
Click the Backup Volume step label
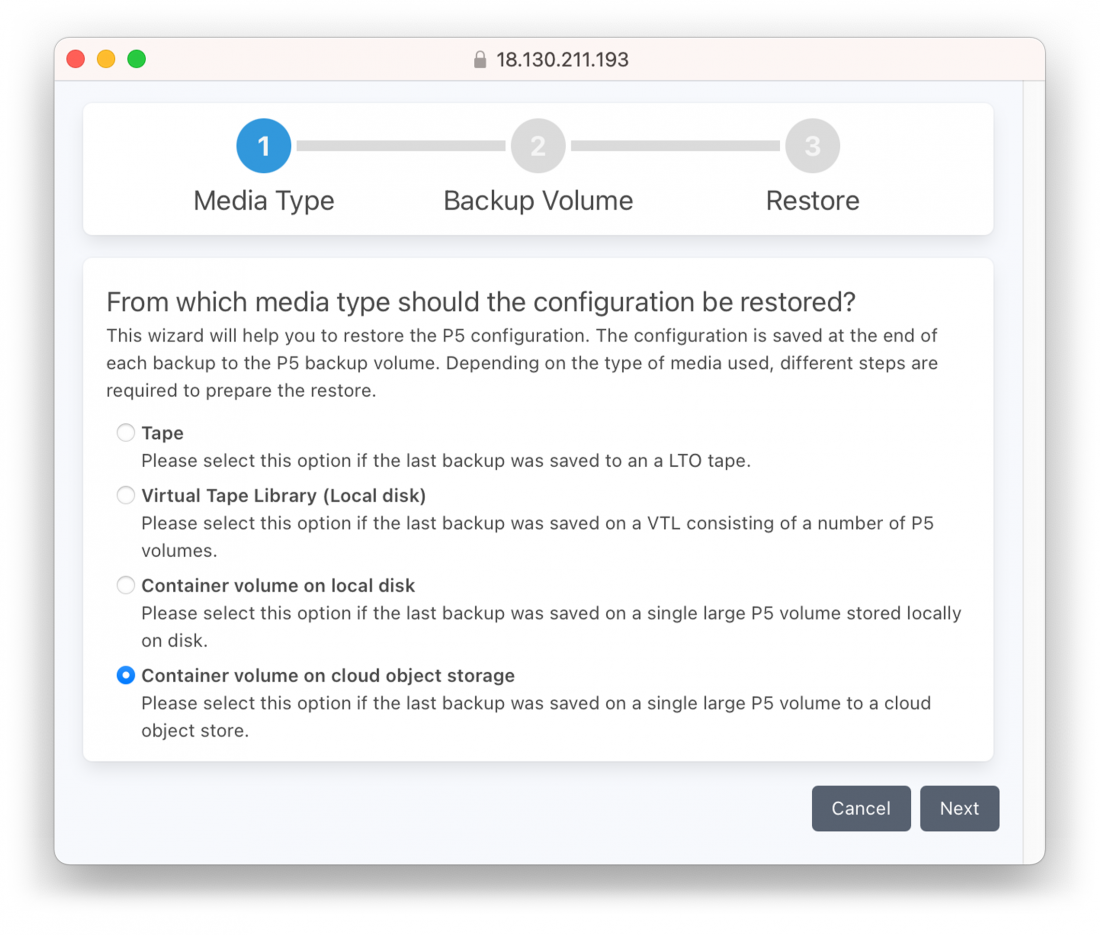538,201
